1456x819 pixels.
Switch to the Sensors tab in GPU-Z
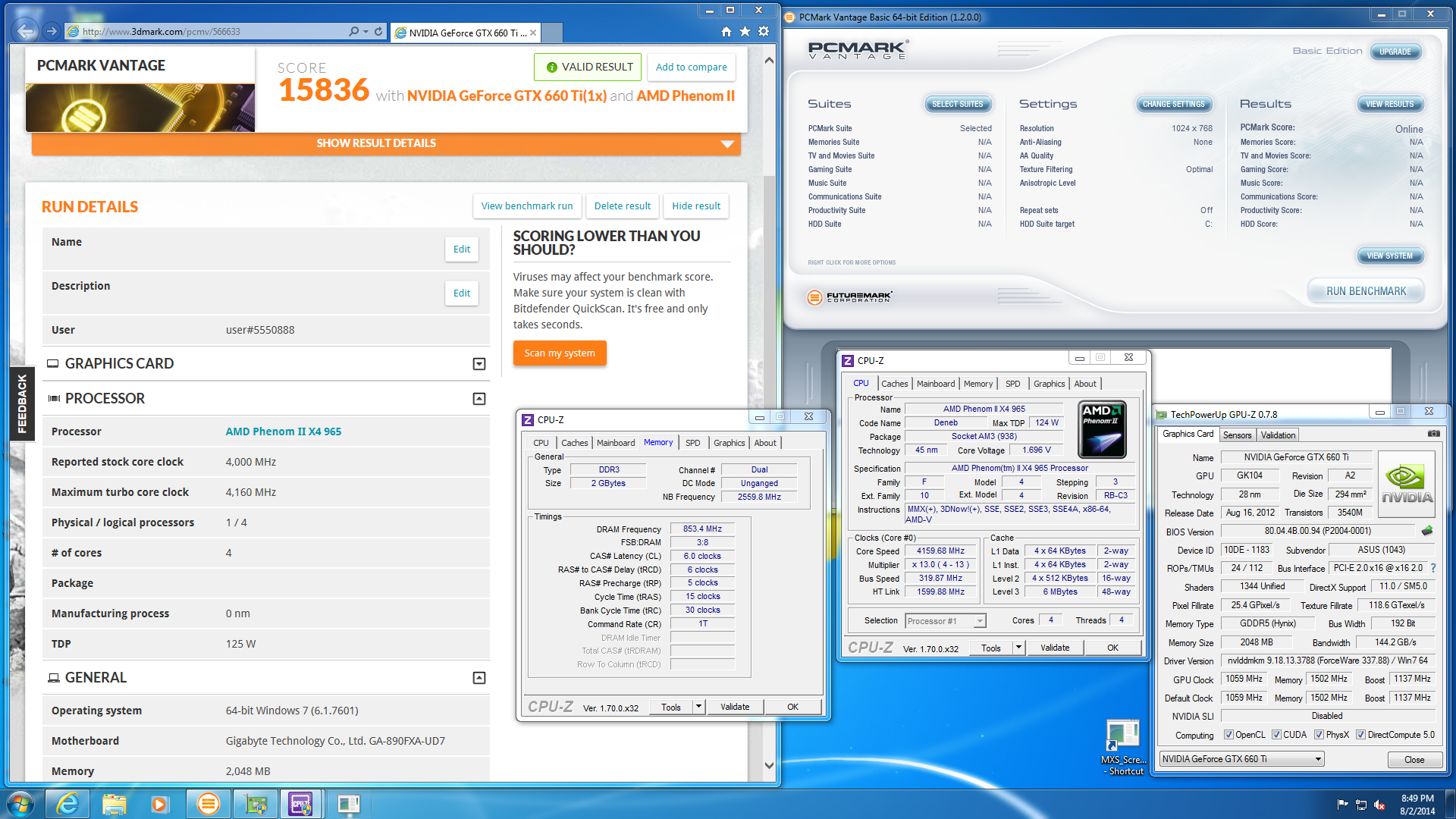1237,435
